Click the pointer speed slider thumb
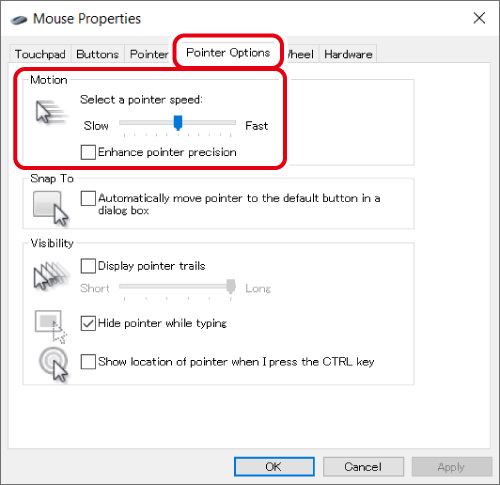Image resolution: width=500 pixels, height=485 pixels. (x=178, y=123)
